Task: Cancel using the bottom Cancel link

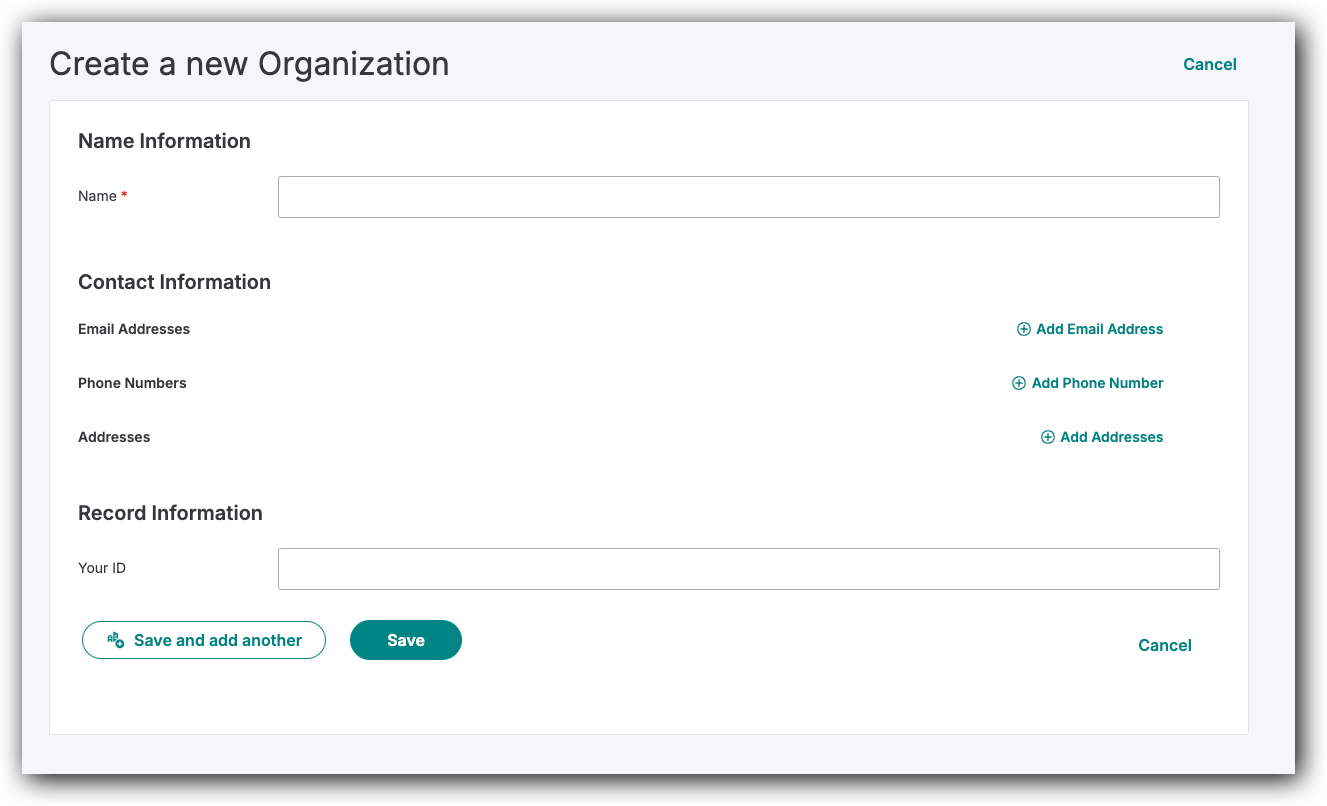Action: click(1165, 645)
